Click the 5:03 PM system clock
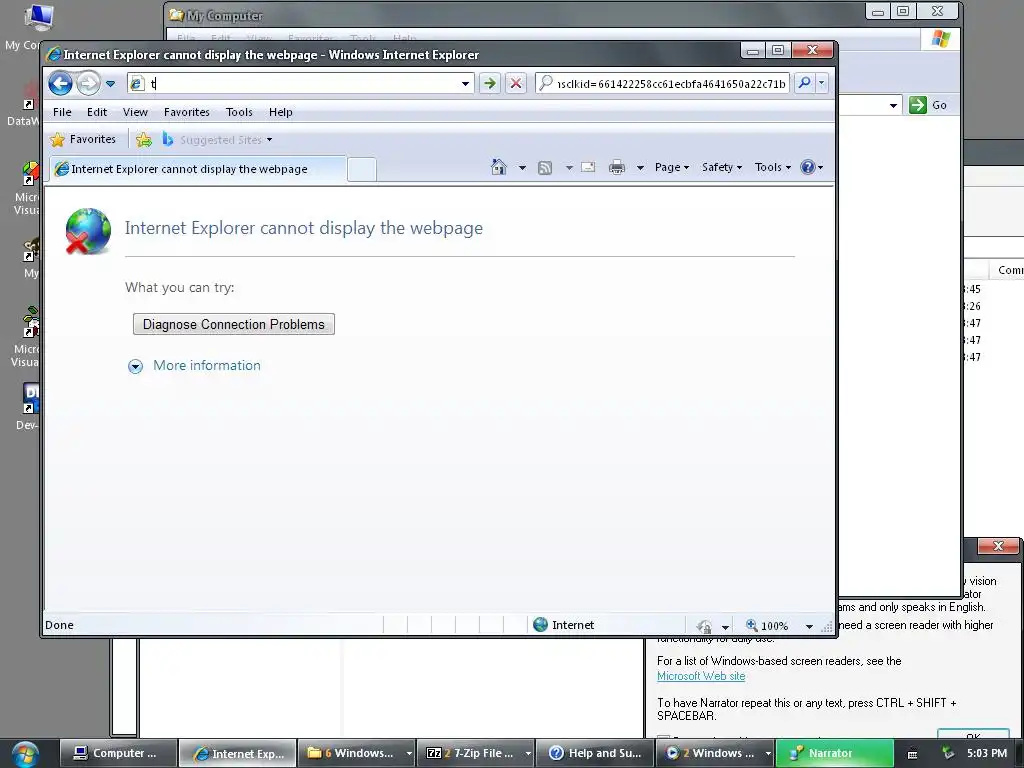The width and height of the screenshot is (1024, 768). click(x=987, y=753)
